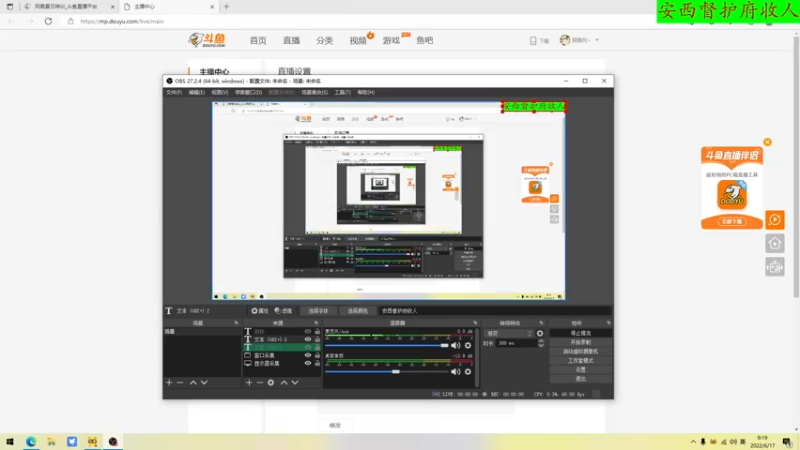Toggle eye of the highlighted green source row
The image size is (800, 450).
point(308,347)
